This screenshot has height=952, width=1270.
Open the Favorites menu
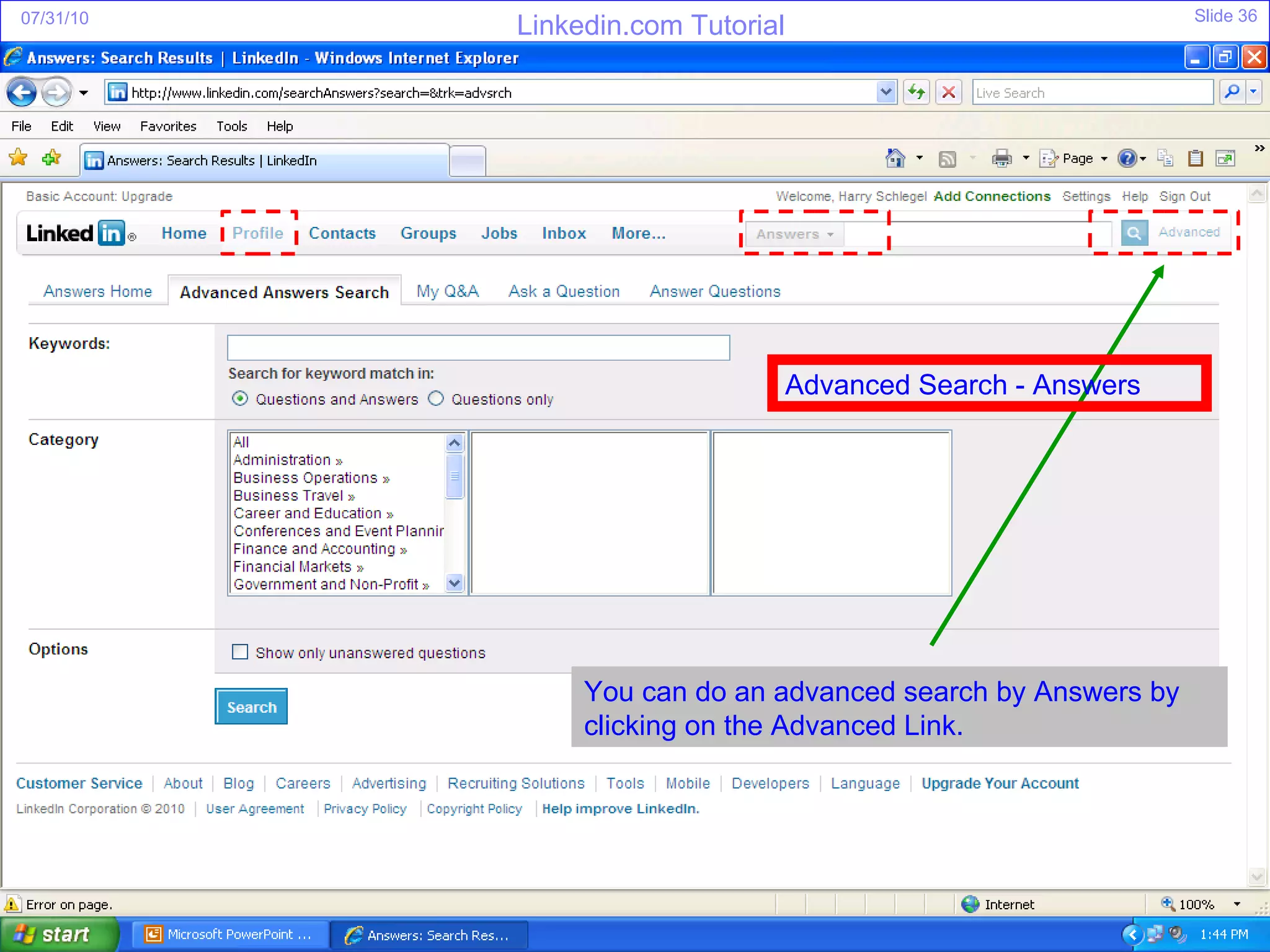click(x=168, y=126)
